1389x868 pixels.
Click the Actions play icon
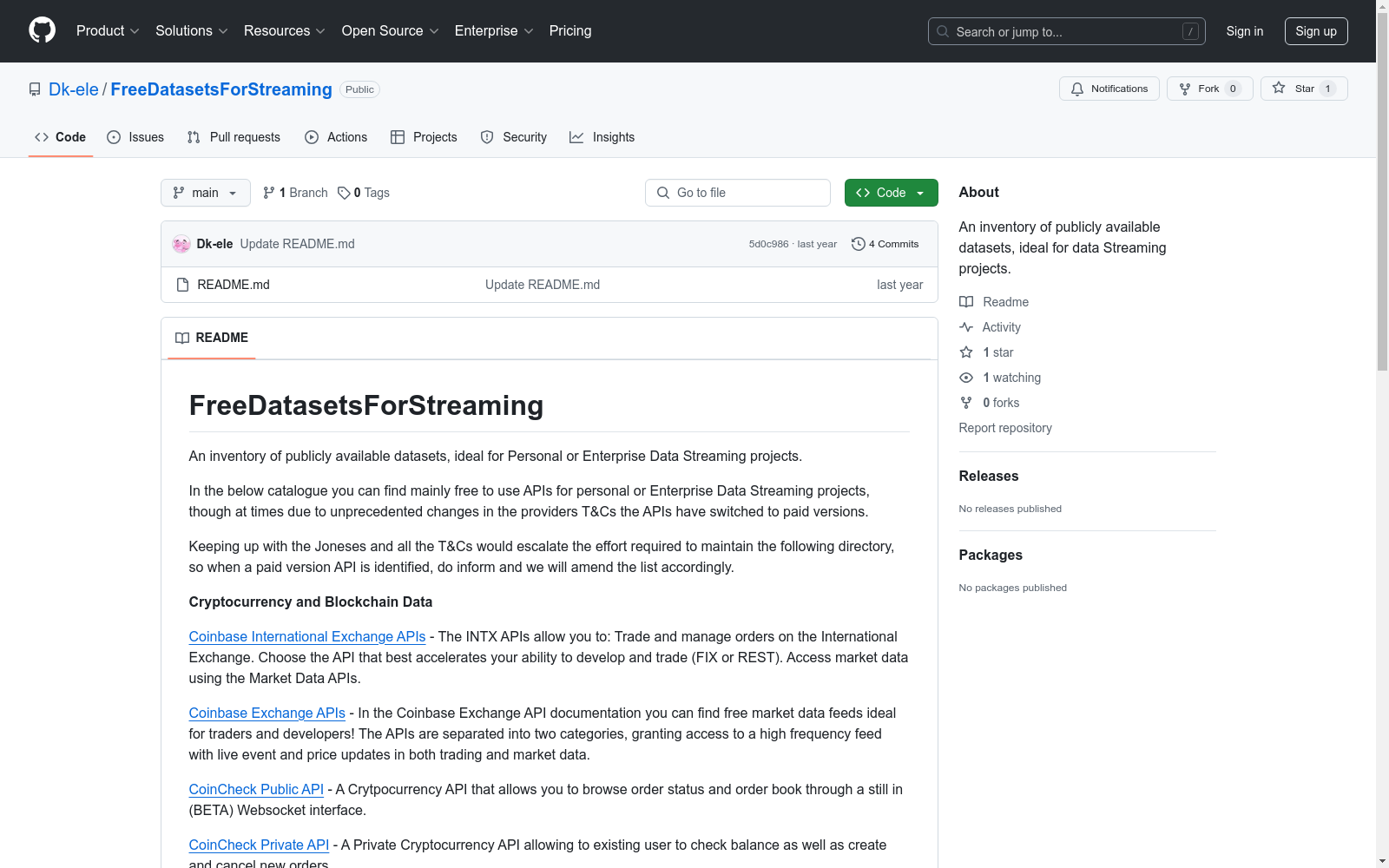pos(312,137)
